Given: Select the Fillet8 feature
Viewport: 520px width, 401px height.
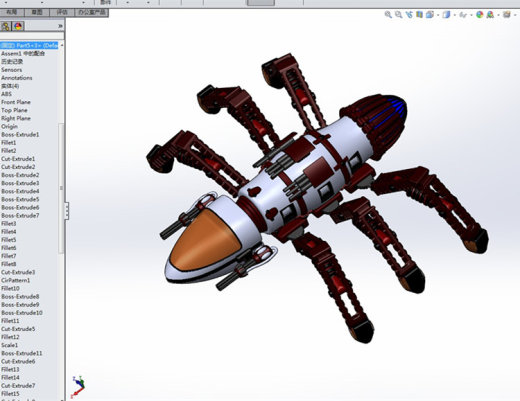Looking at the screenshot, I should tap(9, 264).
